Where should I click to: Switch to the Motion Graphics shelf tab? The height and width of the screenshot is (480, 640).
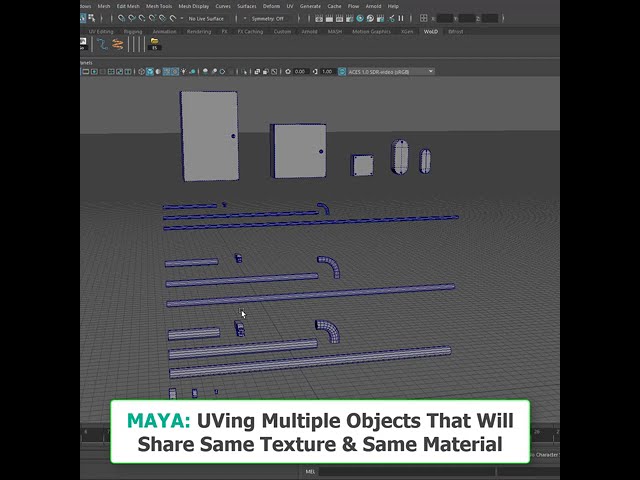[371, 31]
